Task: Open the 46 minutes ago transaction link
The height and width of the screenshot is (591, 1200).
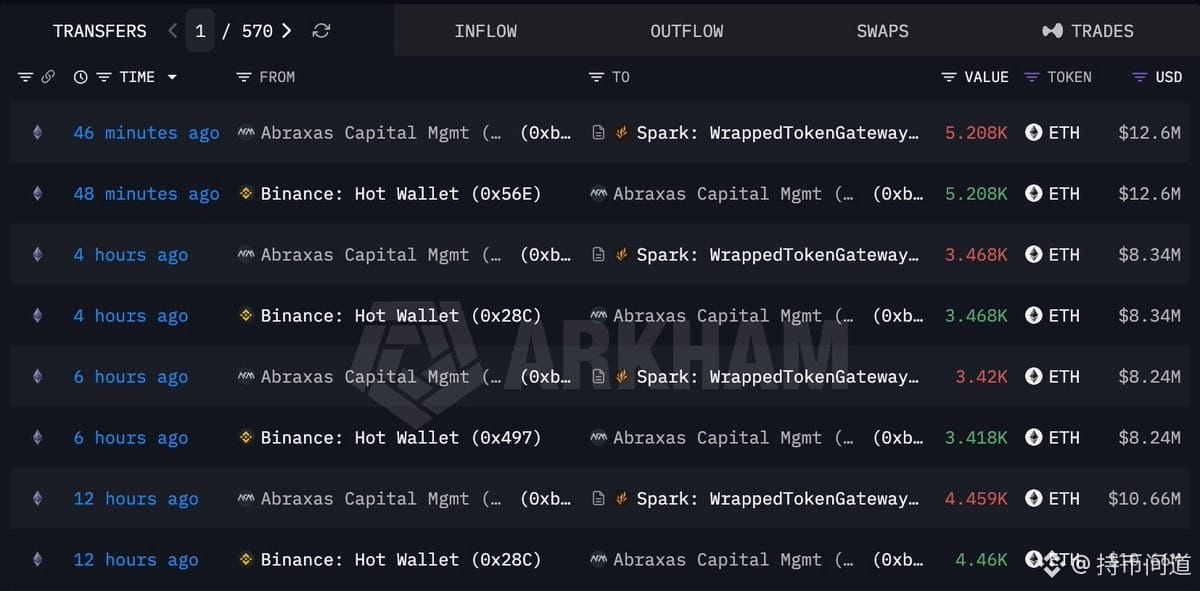Action: [146, 132]
